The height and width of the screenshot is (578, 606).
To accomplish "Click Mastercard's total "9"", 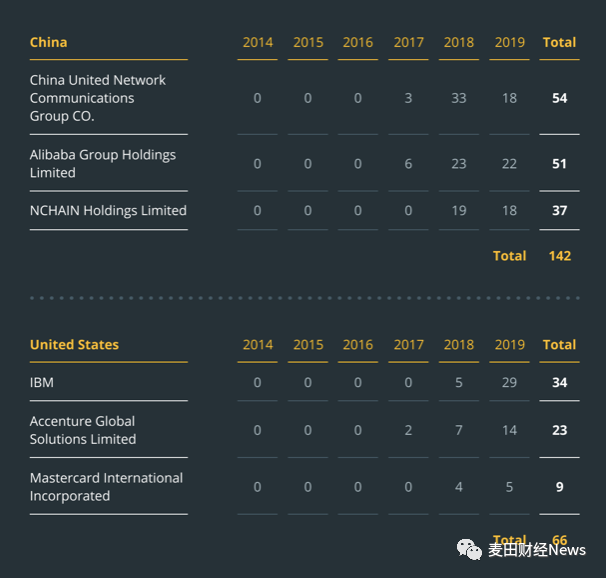I will point(559,487).
